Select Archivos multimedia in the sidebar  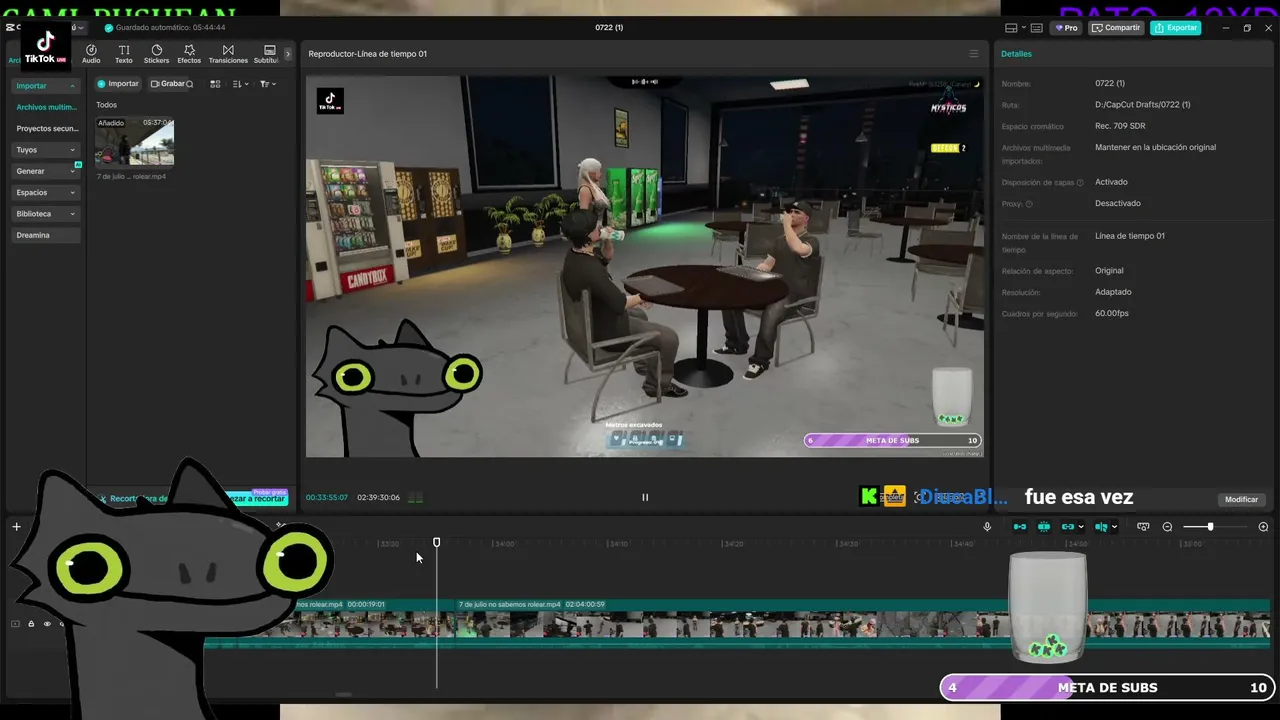[46, 107]
